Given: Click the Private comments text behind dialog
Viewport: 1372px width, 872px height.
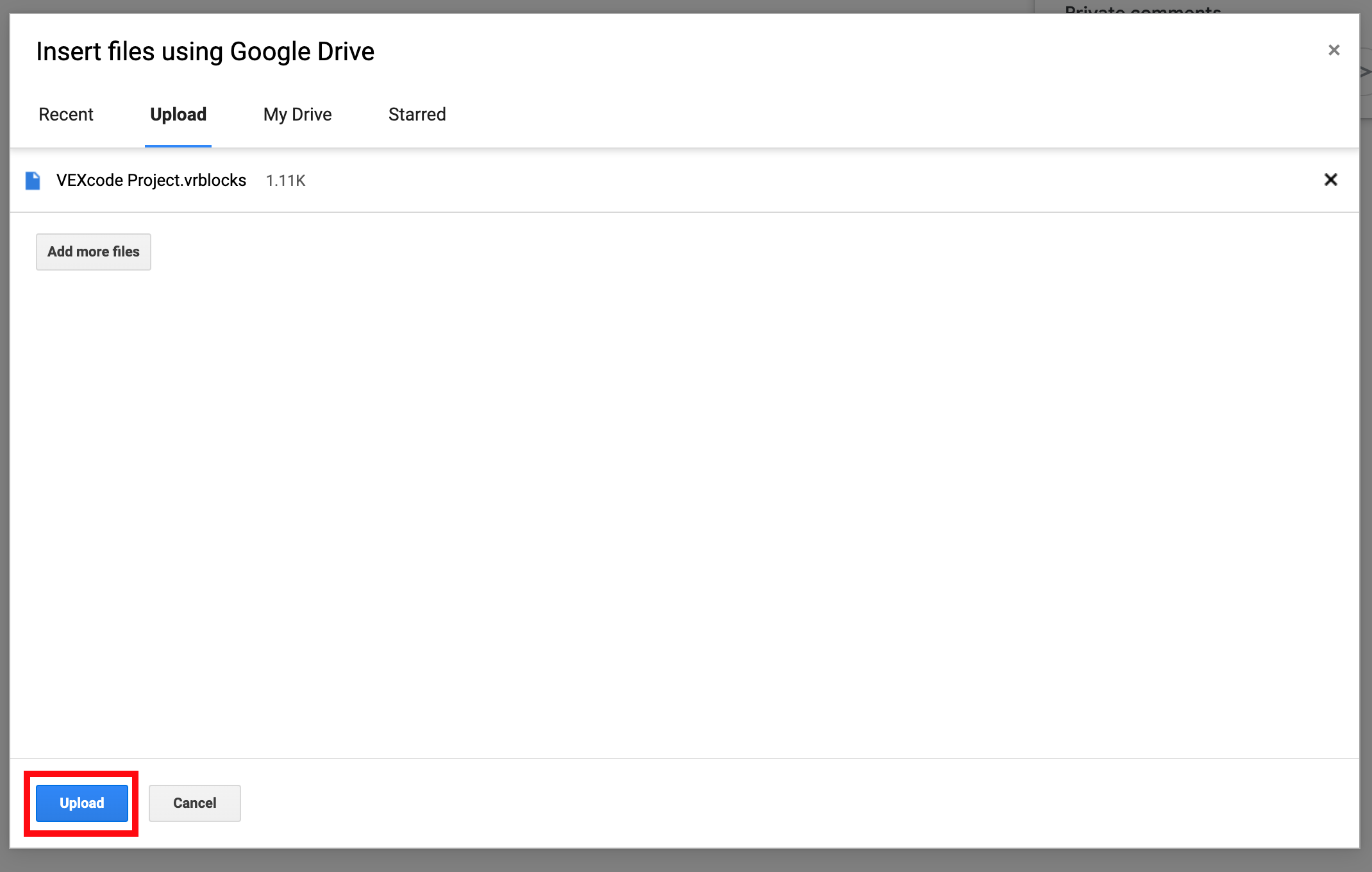Looking at the screenshot, I should click(1142, 8).
